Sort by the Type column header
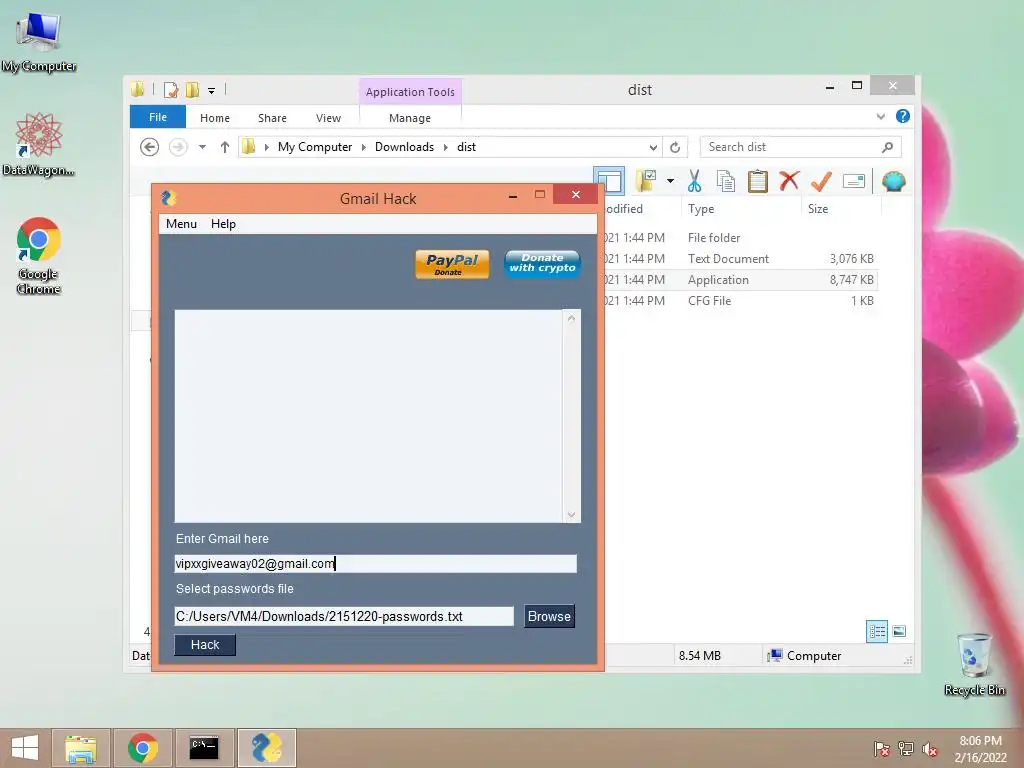 coord(701,209)
